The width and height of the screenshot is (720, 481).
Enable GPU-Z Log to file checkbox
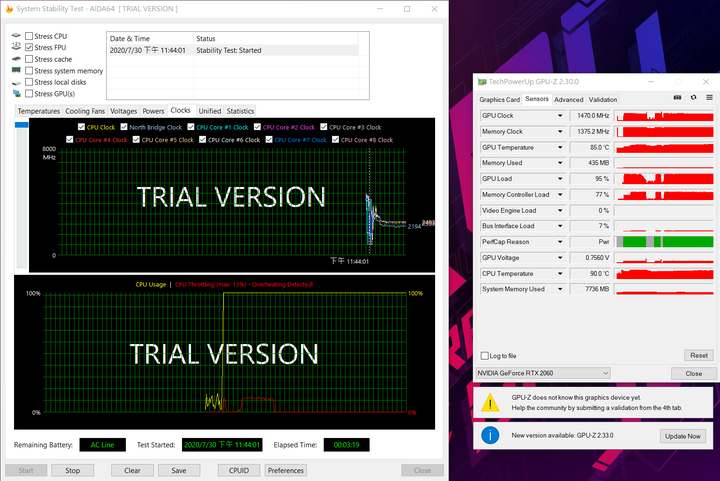(484, 356)
